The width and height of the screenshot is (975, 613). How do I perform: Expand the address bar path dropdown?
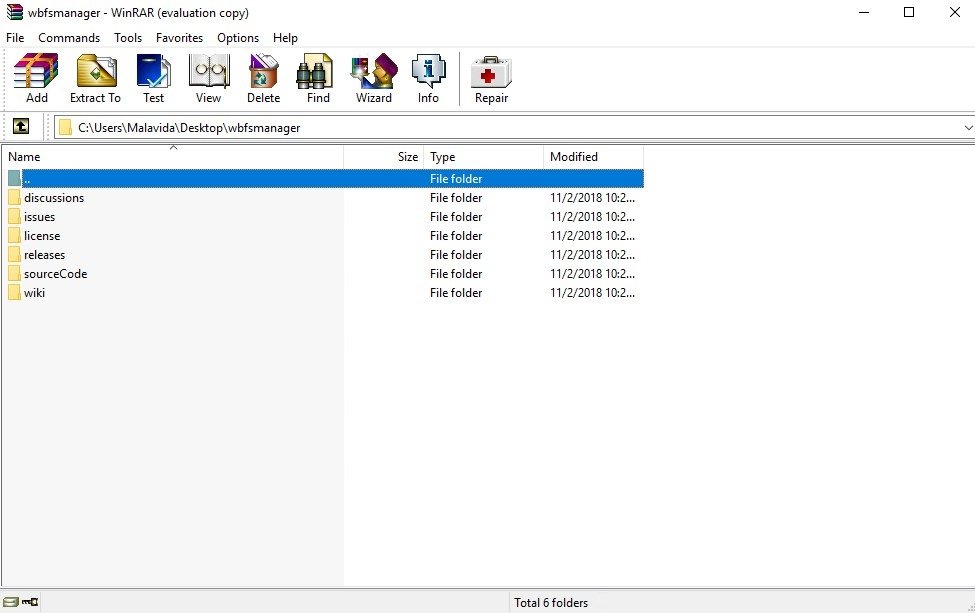click(968, 127)
